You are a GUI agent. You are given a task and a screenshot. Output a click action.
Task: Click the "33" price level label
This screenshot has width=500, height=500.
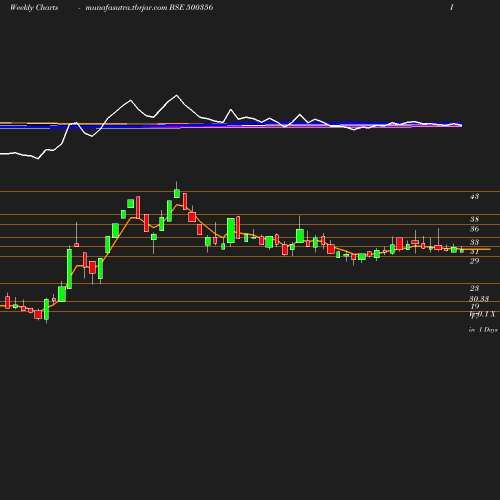click(x=474, y=242)
